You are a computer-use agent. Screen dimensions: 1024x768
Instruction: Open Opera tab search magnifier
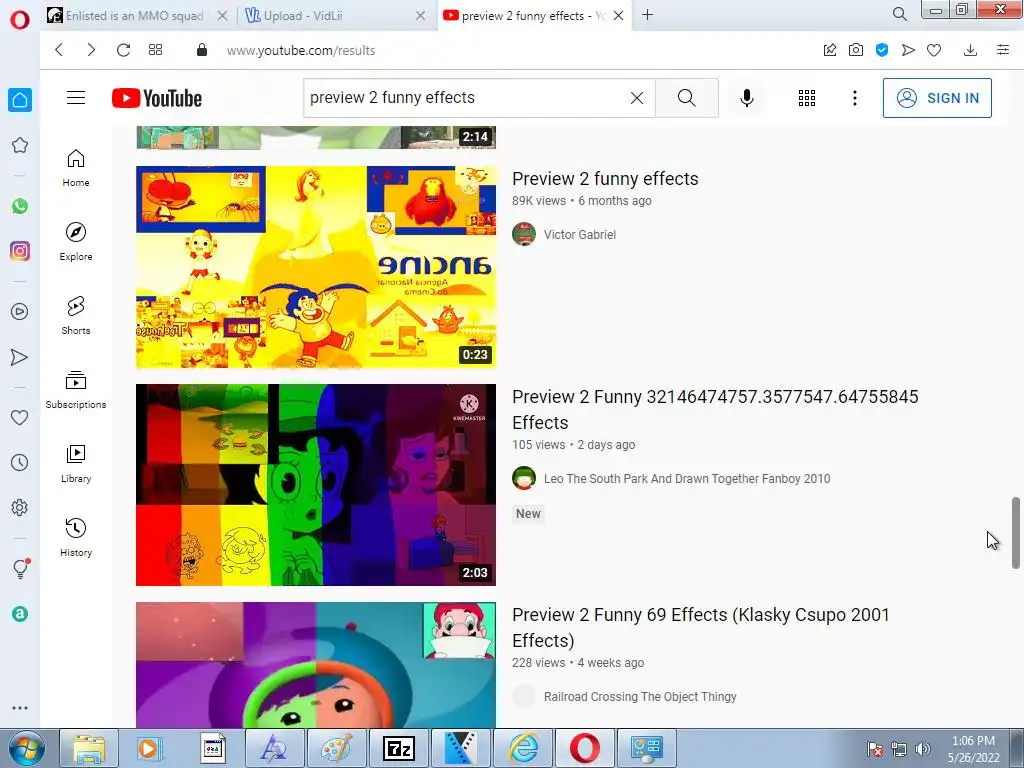coord(900,14)
